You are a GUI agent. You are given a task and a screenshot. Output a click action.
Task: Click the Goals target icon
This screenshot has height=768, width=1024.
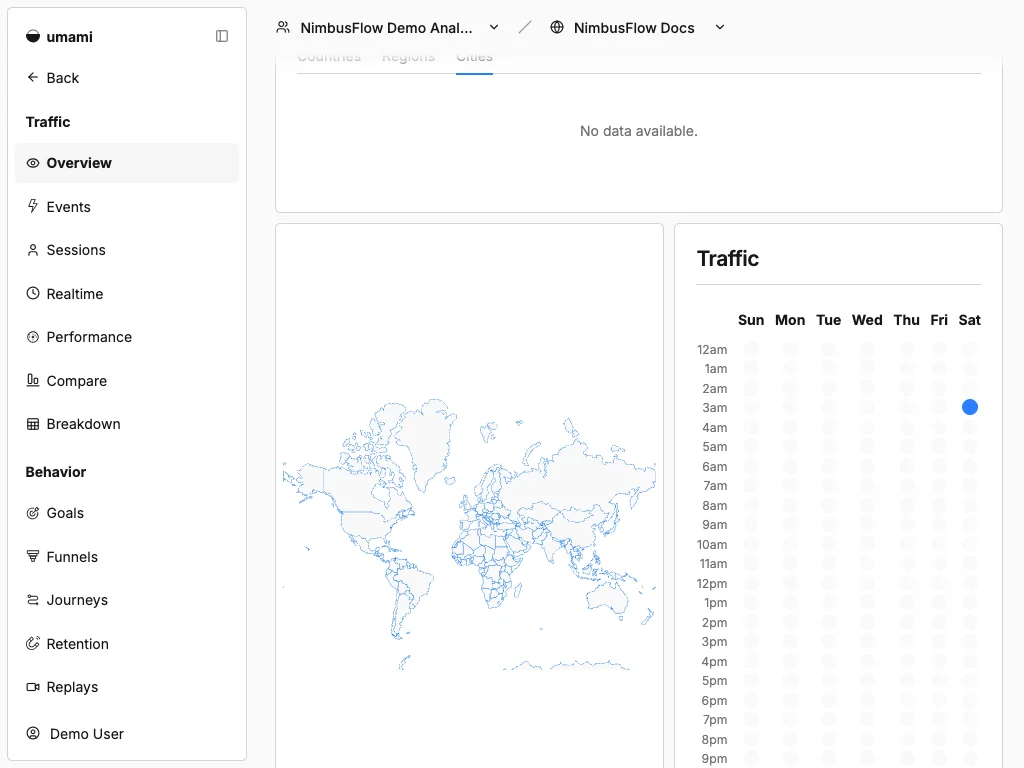[x=33, y=513]
